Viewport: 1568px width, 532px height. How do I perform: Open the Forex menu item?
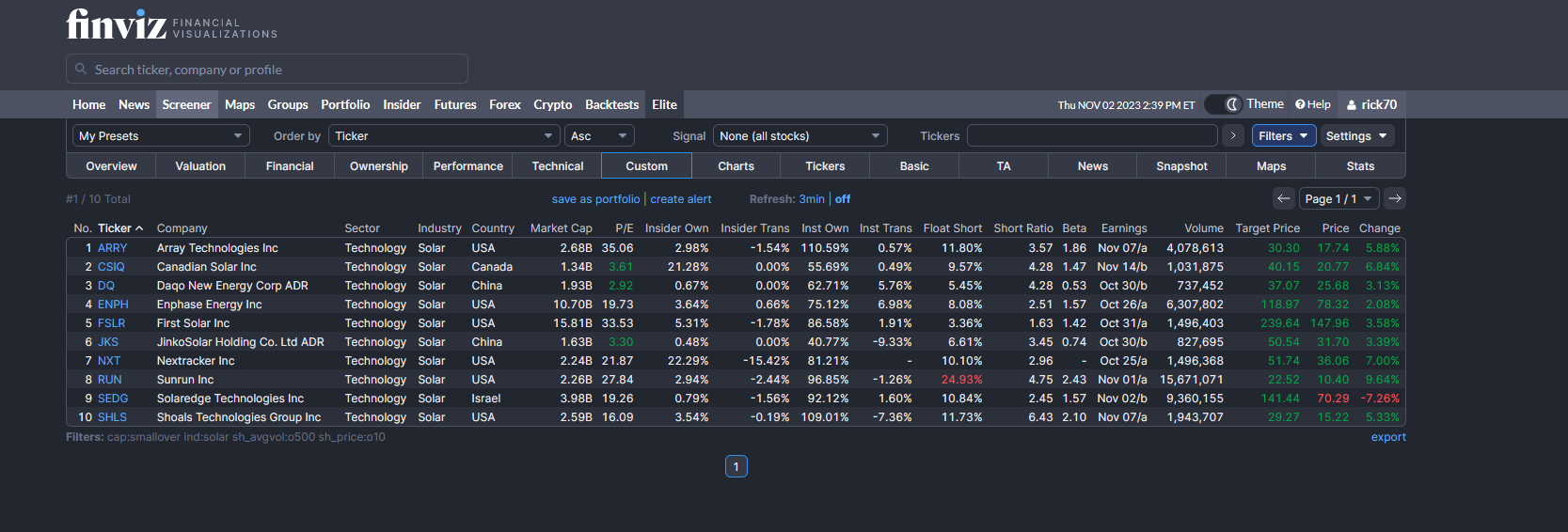[505, 104]
